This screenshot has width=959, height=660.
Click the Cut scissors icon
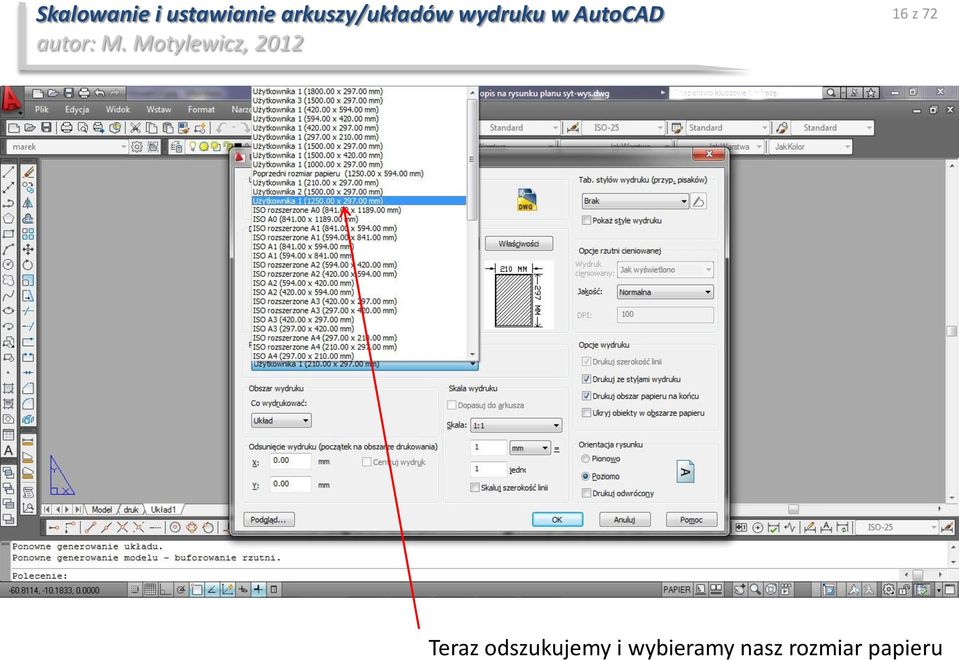point(135,128)
